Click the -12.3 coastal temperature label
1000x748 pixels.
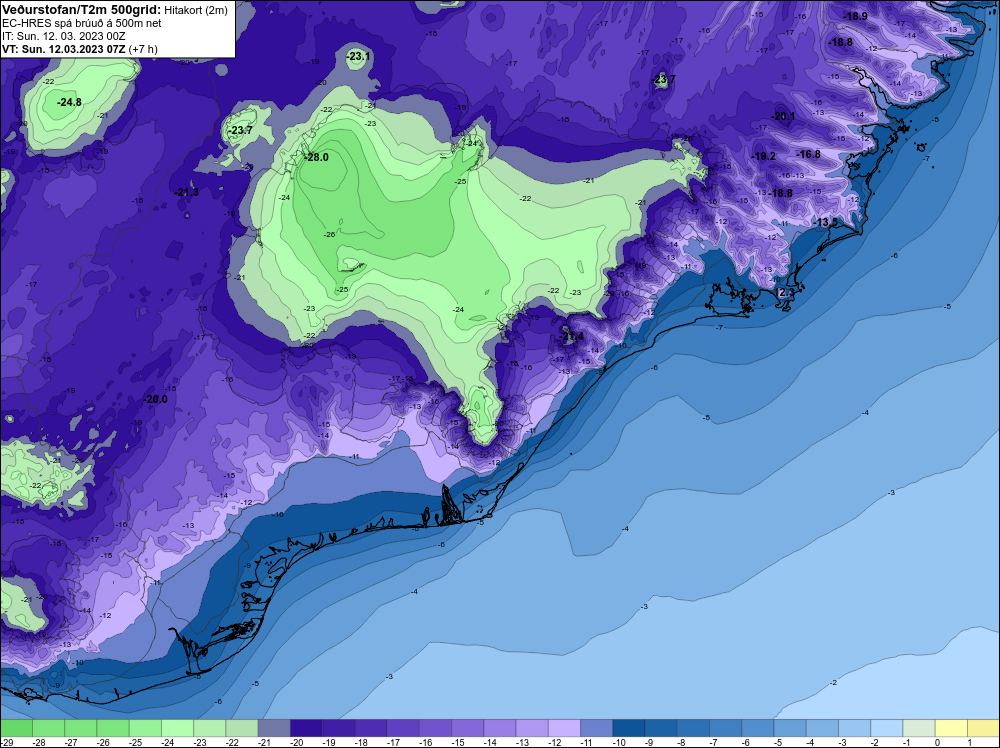click(784, 292)
